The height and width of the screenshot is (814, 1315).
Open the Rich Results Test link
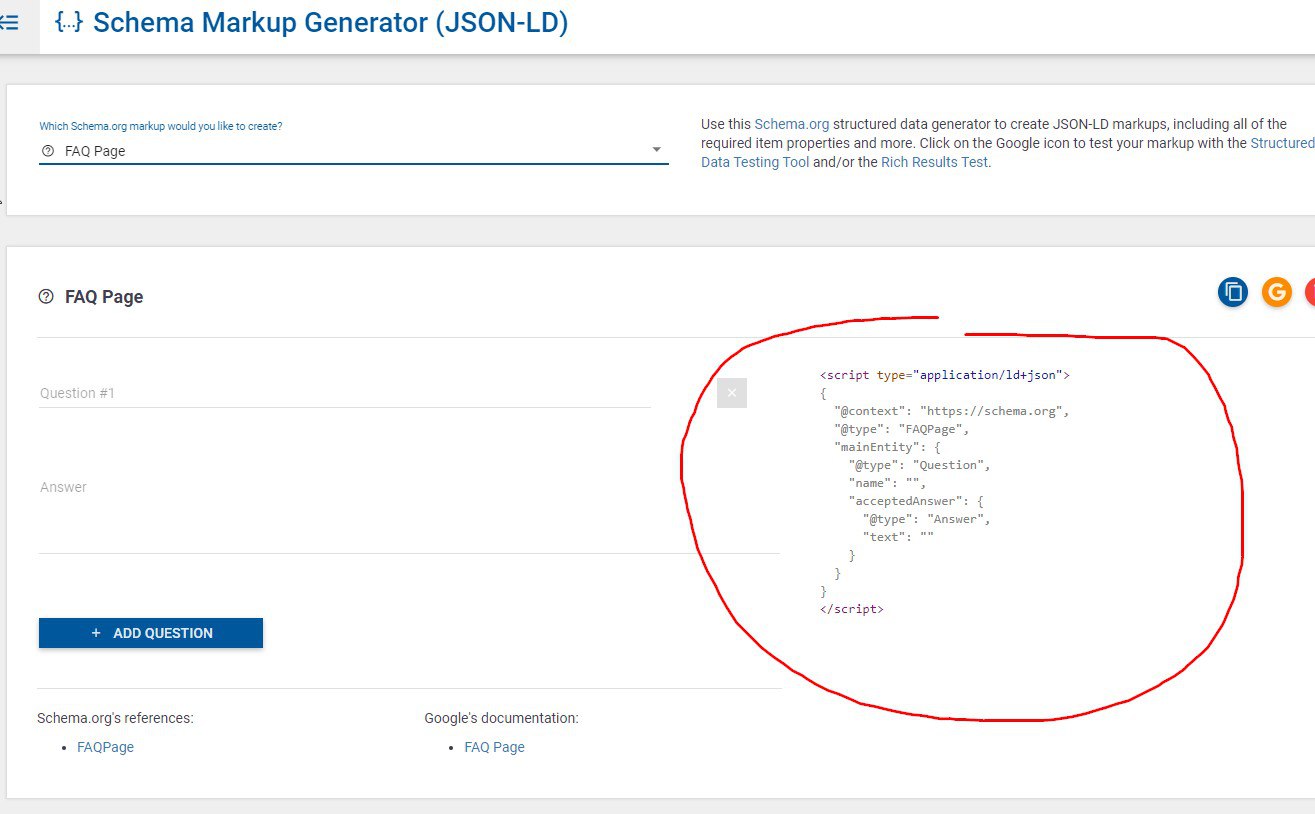point(934,162)
